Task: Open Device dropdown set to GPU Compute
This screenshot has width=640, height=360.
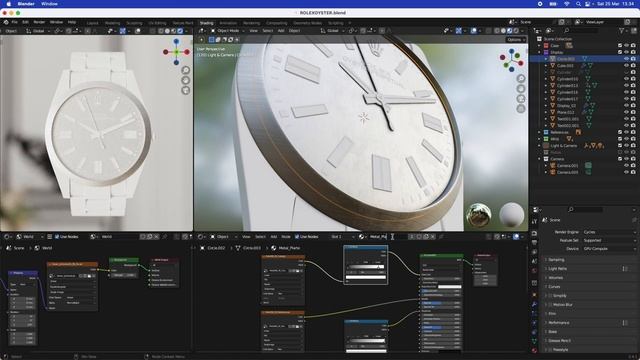Action: 609,249
